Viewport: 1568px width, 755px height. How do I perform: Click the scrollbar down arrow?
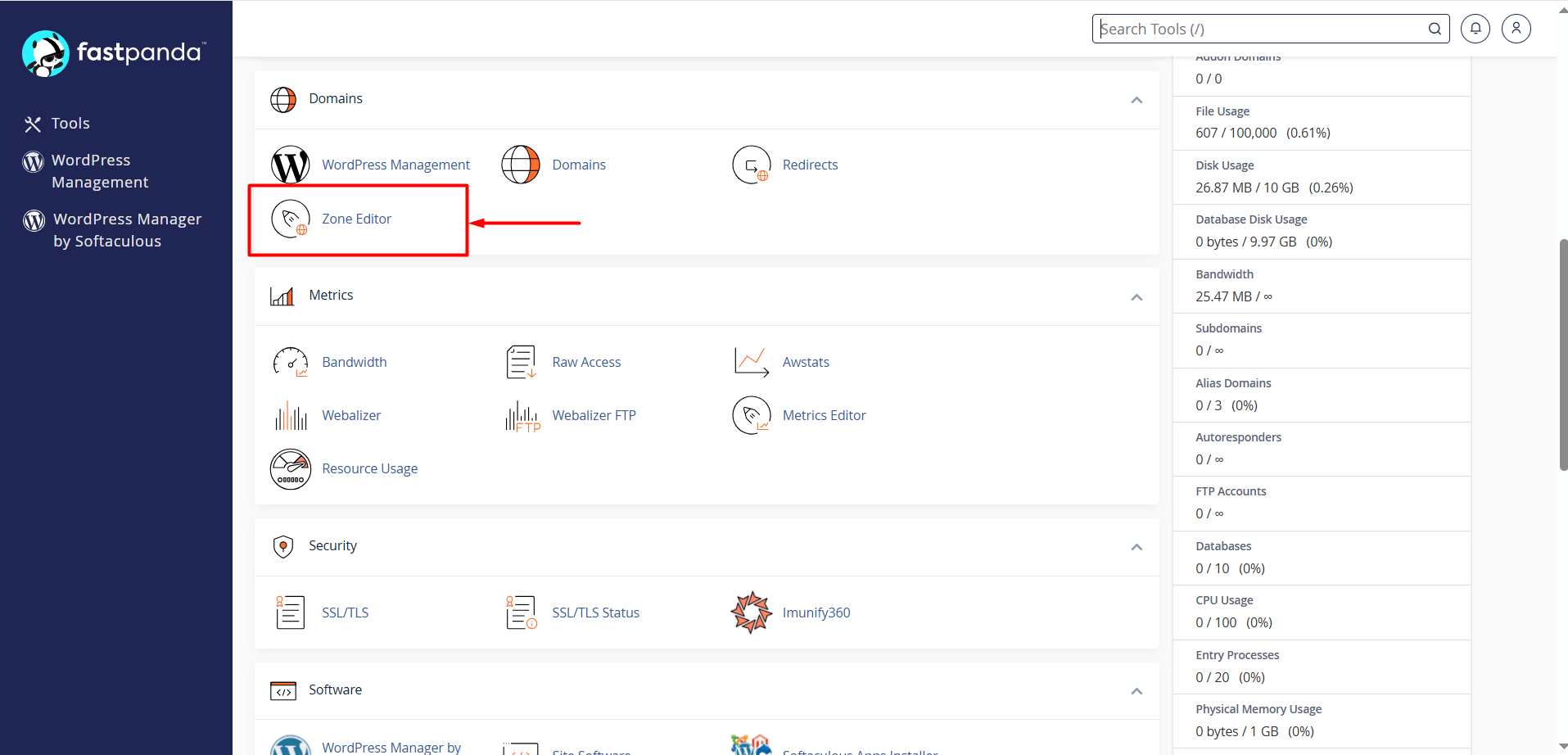(1563, 747)
